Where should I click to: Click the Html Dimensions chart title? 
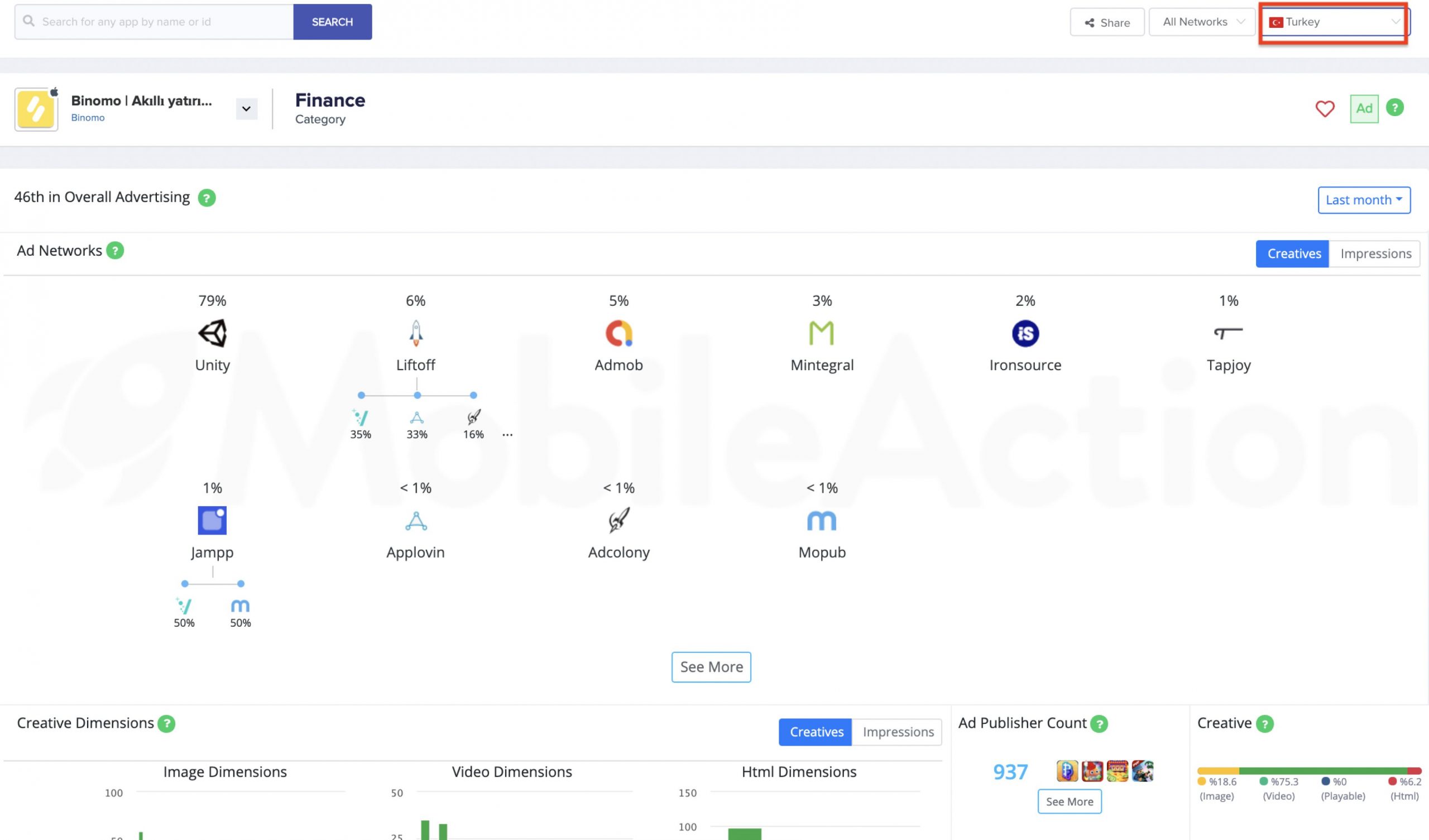(799, 771)
